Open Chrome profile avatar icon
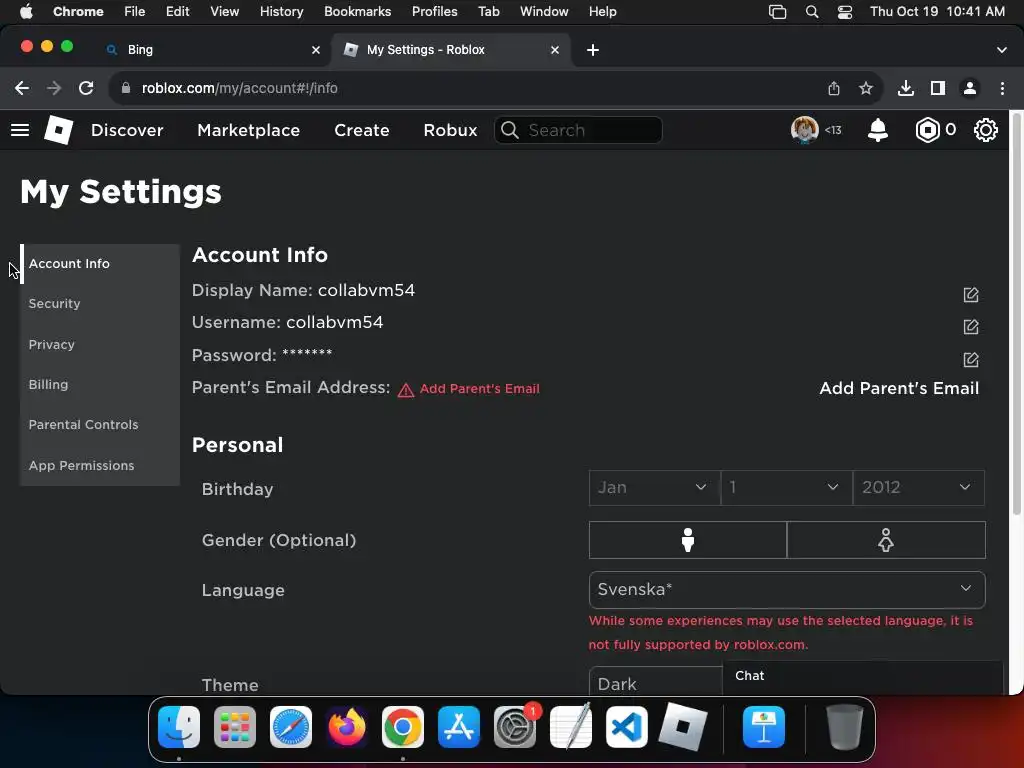 (970, 88)
